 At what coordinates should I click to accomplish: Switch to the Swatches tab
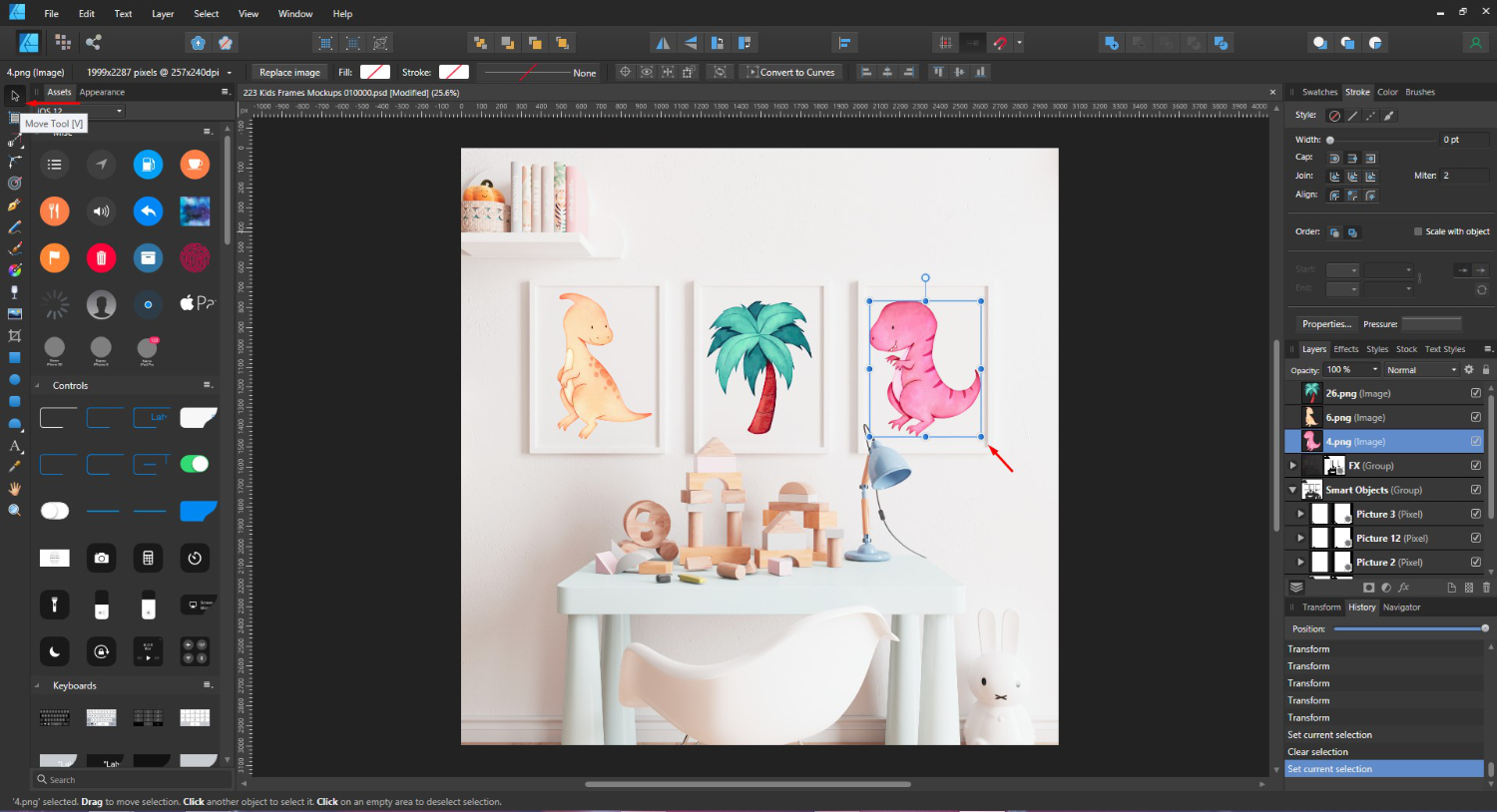click(1319, 92)
